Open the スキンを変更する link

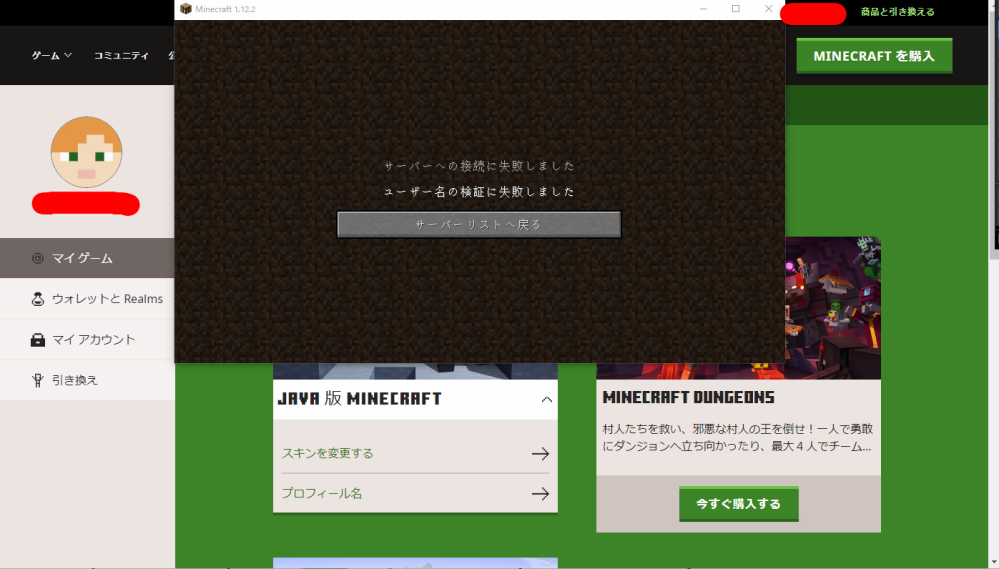click(327, 453)
